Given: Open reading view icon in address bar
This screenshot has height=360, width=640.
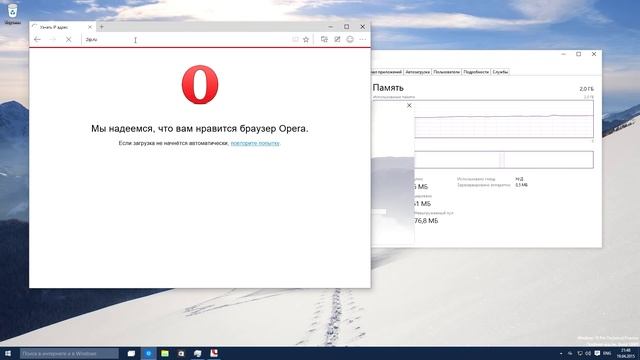Looking at the screenshot, I should [295, 40].
